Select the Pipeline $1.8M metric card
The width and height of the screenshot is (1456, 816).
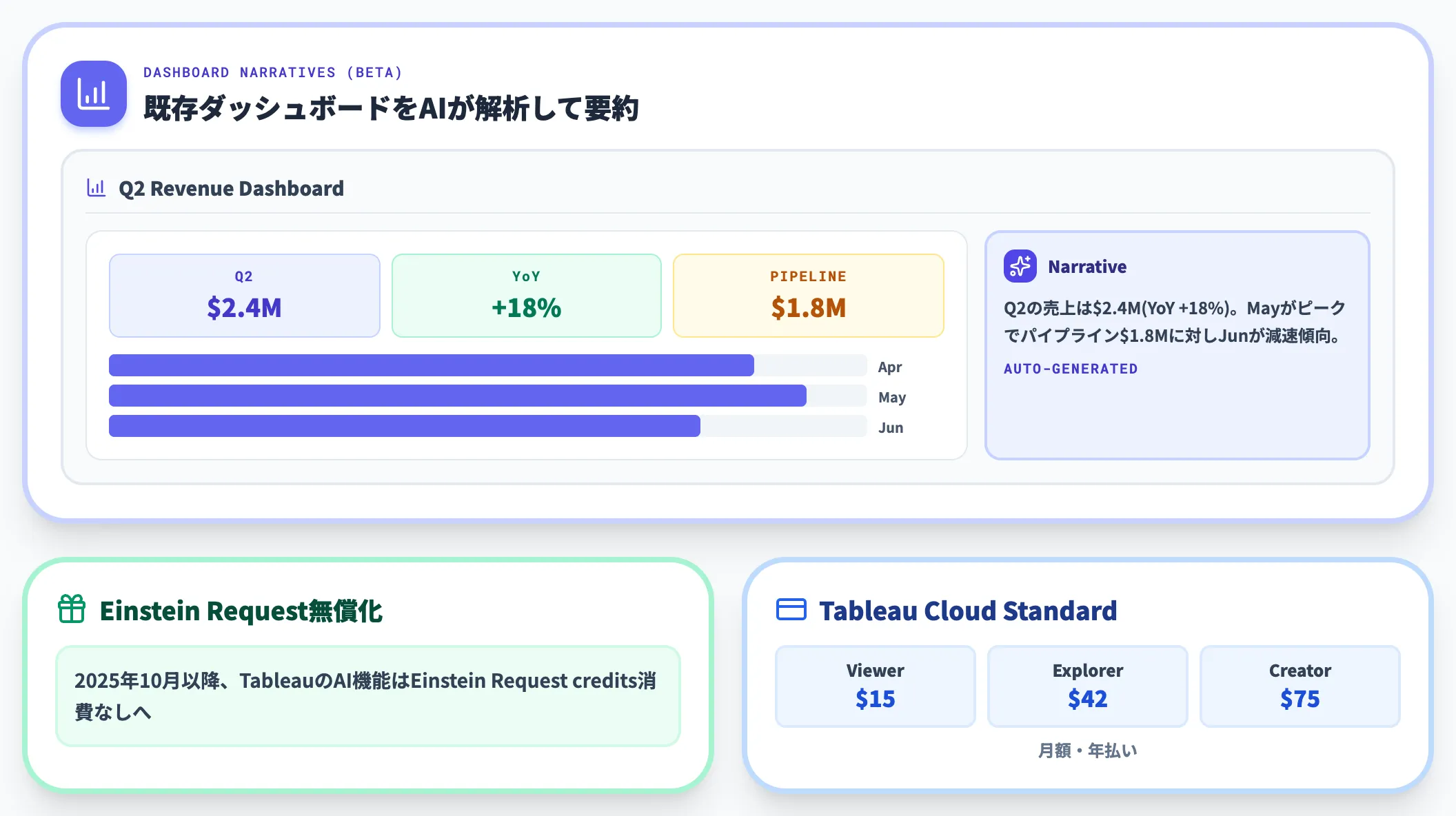tap(809, 296)
